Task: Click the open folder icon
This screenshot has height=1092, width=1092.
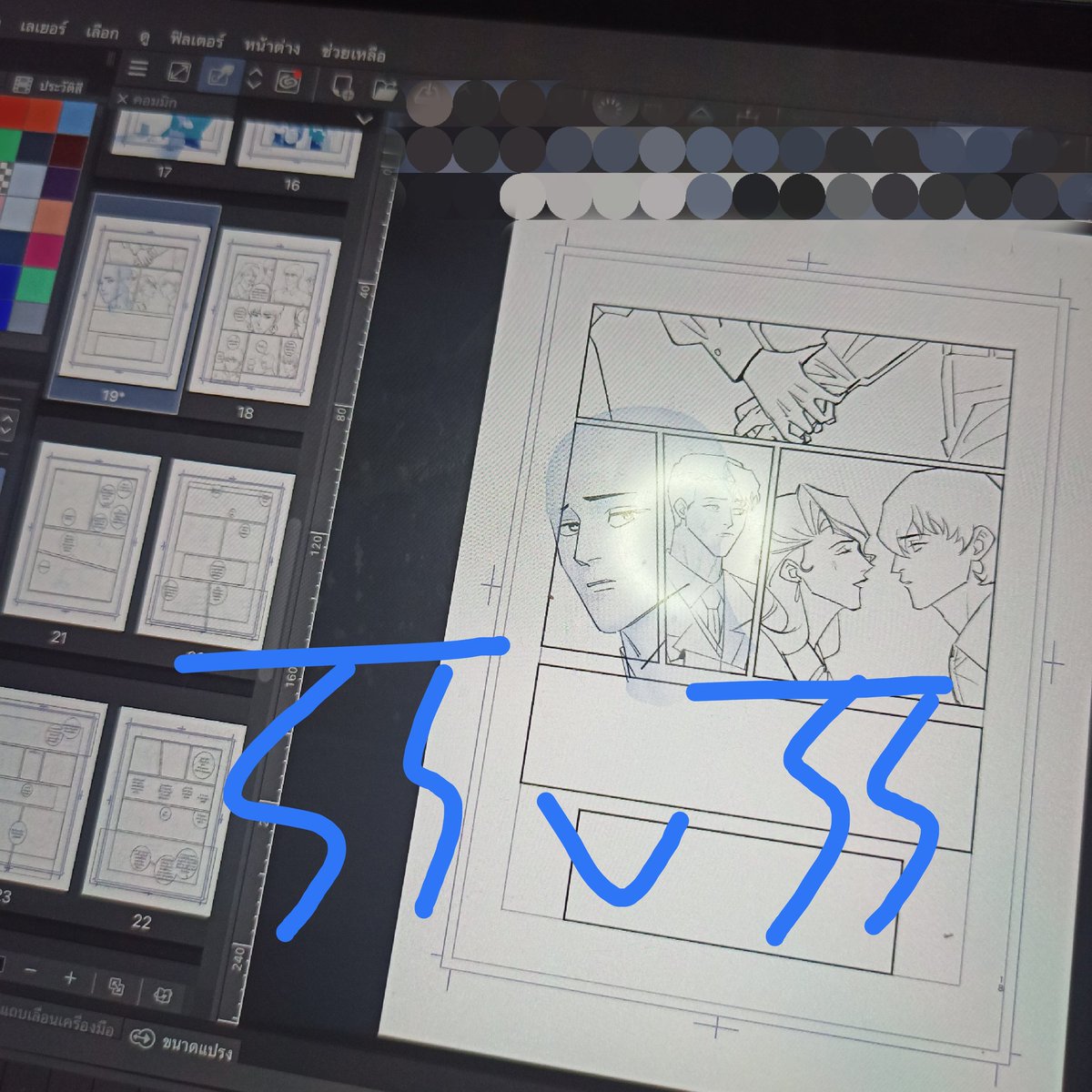Action: coord(385,87)
